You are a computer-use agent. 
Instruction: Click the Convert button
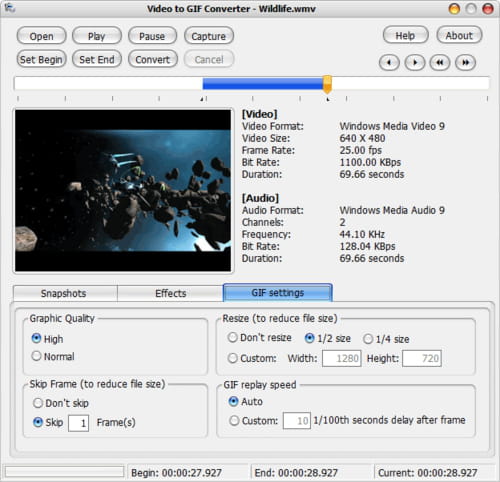tap(153, 59)
